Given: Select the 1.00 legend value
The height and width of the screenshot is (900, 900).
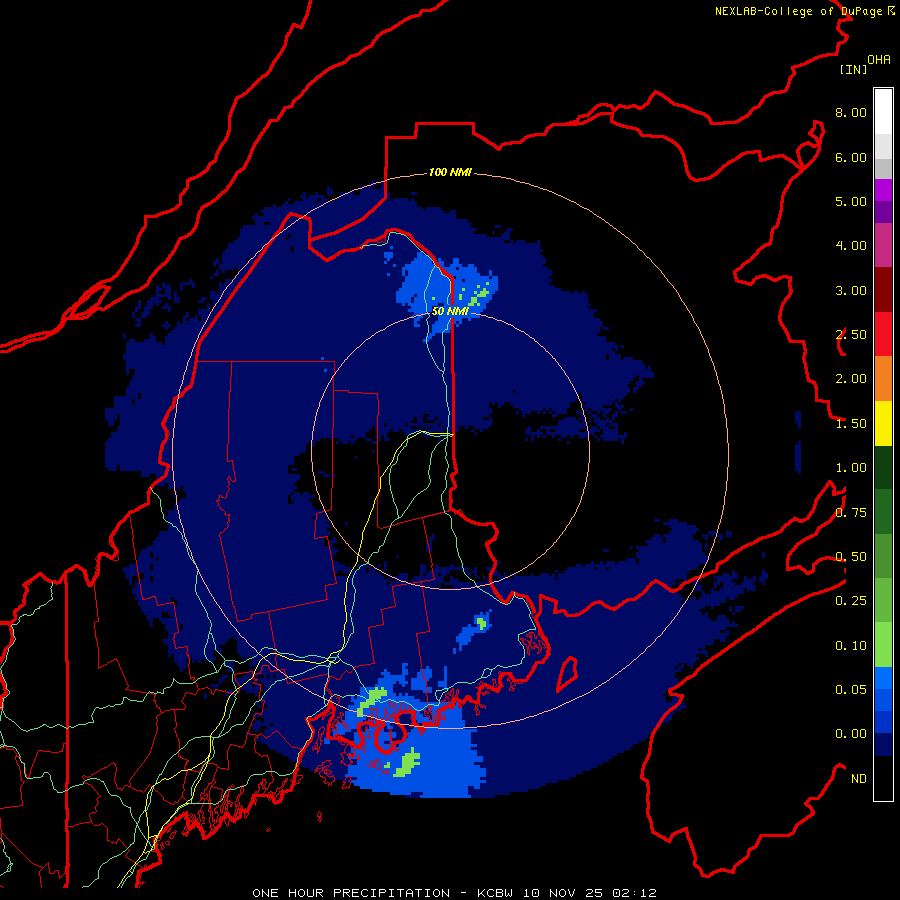Looking at the screenshot, I should point(851,468).
